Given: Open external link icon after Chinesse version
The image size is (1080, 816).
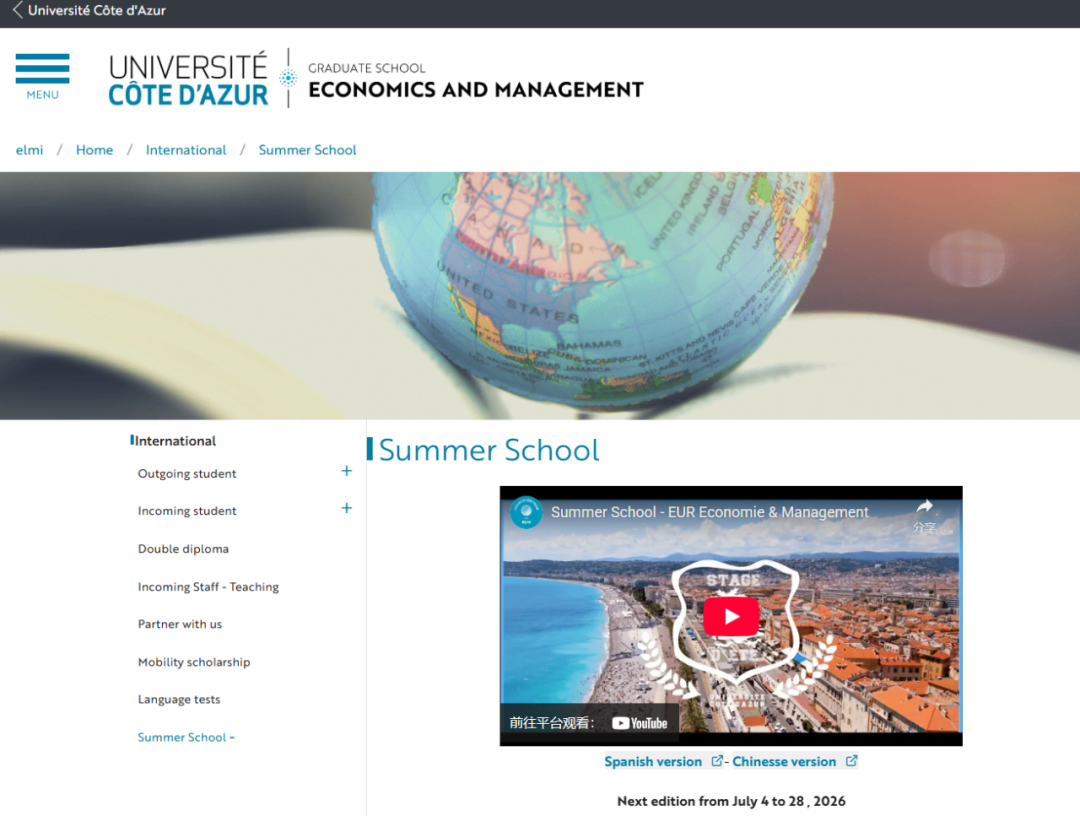Looking at the screenshot, I should tap(851, 761).
